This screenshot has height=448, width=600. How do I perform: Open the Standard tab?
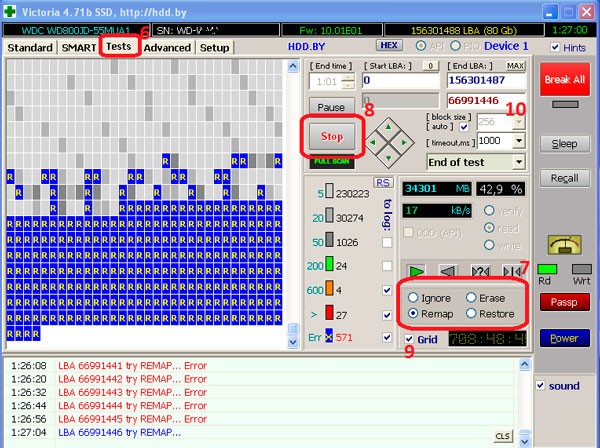coord(30,48)
